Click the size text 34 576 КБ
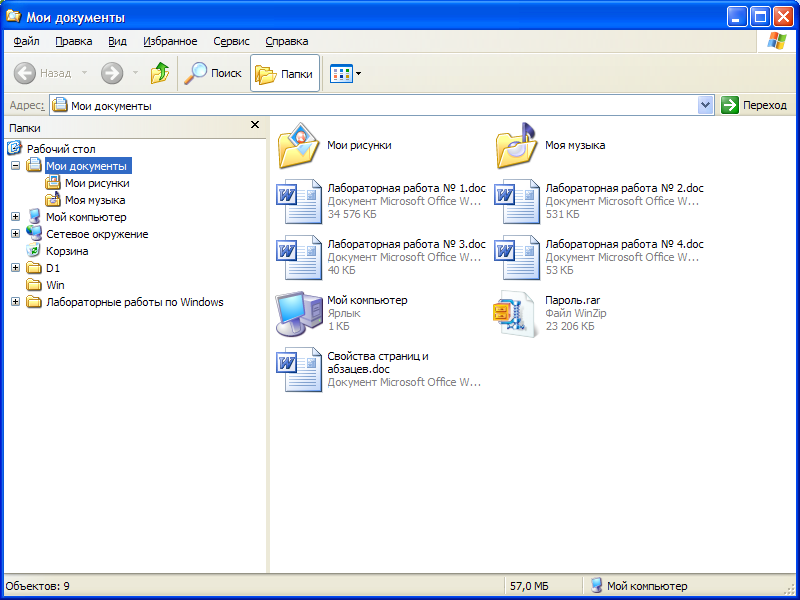Screen dimensions: 800x600 click(x=352, y=214)
